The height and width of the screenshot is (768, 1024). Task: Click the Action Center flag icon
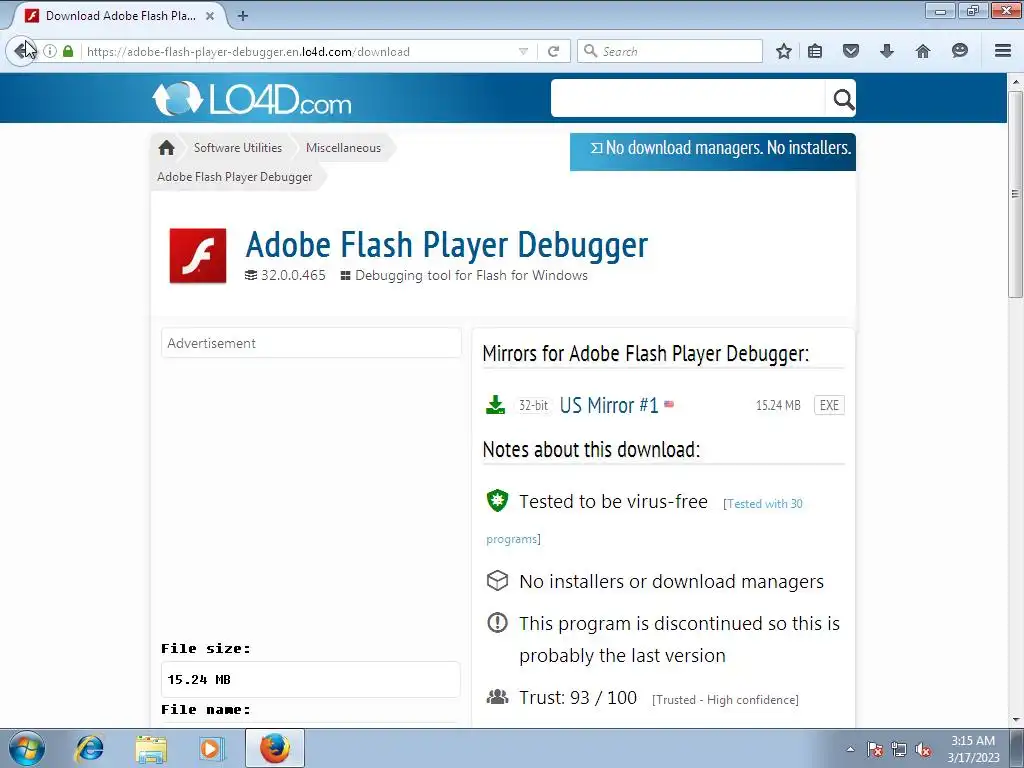pos(875,750)
